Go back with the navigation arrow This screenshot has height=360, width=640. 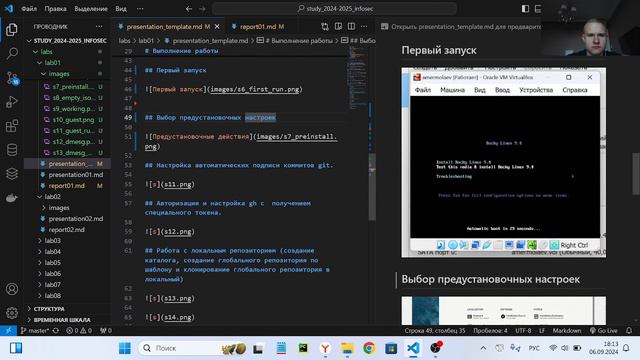click(x=189, y=9)
